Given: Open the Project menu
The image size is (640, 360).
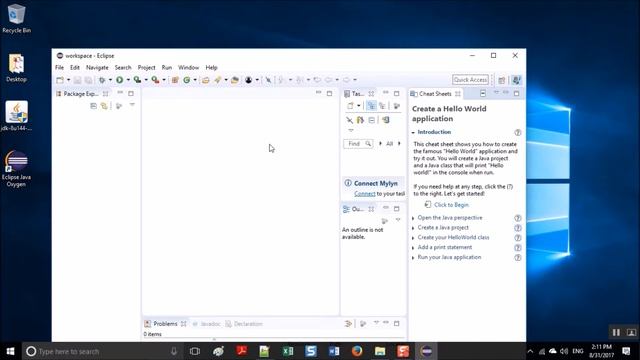Looking at the screenshot, I should point(147,67).
